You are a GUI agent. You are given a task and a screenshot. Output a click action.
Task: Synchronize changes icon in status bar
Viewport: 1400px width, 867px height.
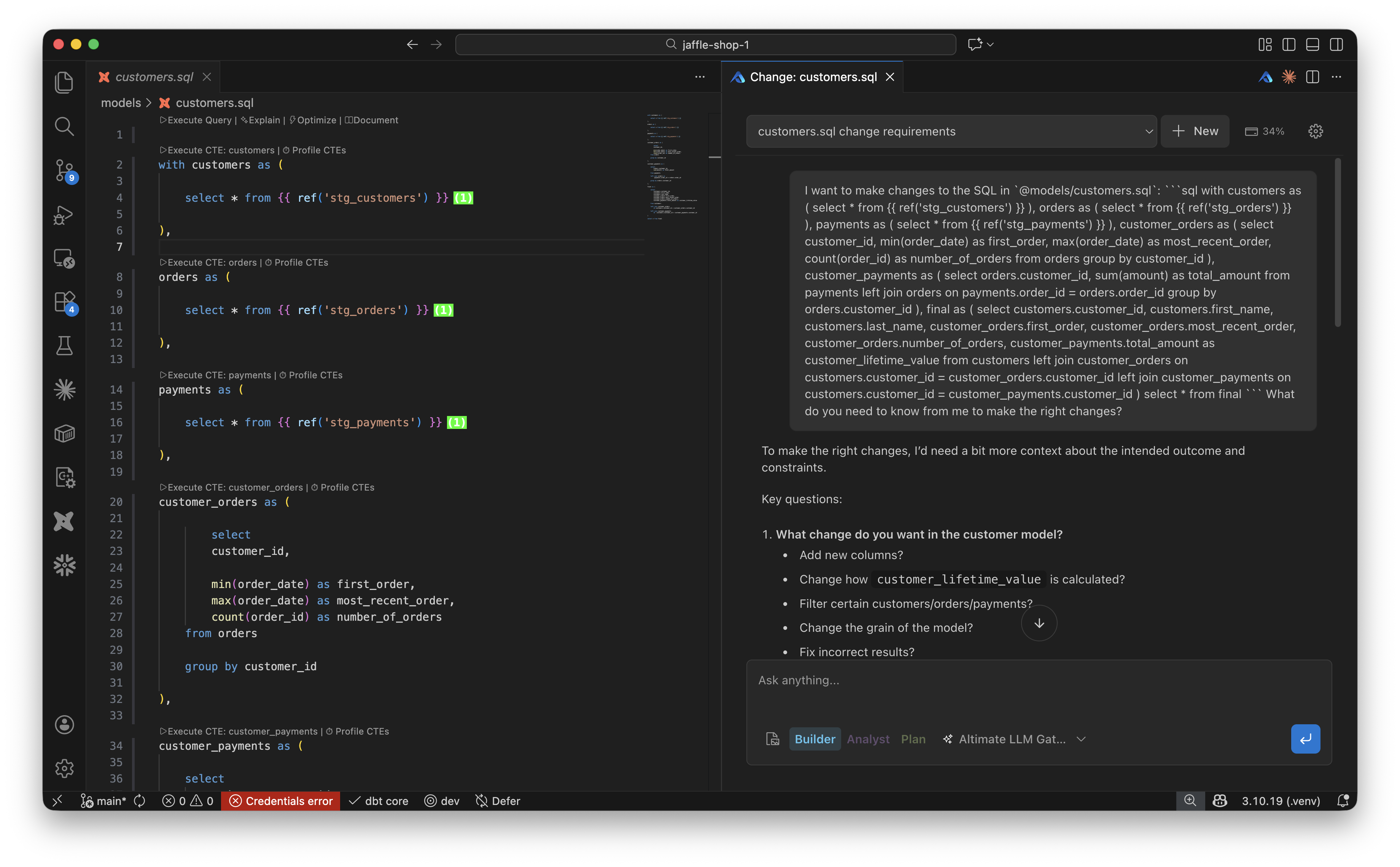pyautogui.click(x=139, y=801)
